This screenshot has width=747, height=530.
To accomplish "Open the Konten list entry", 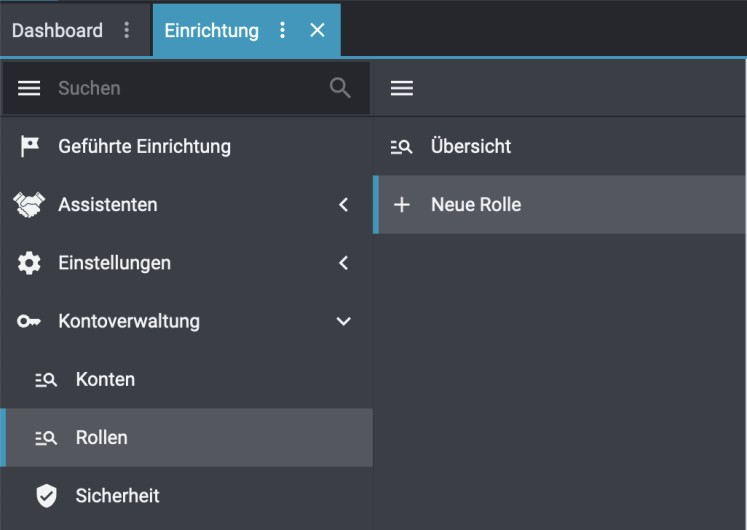I will click(x=105, y=379).
